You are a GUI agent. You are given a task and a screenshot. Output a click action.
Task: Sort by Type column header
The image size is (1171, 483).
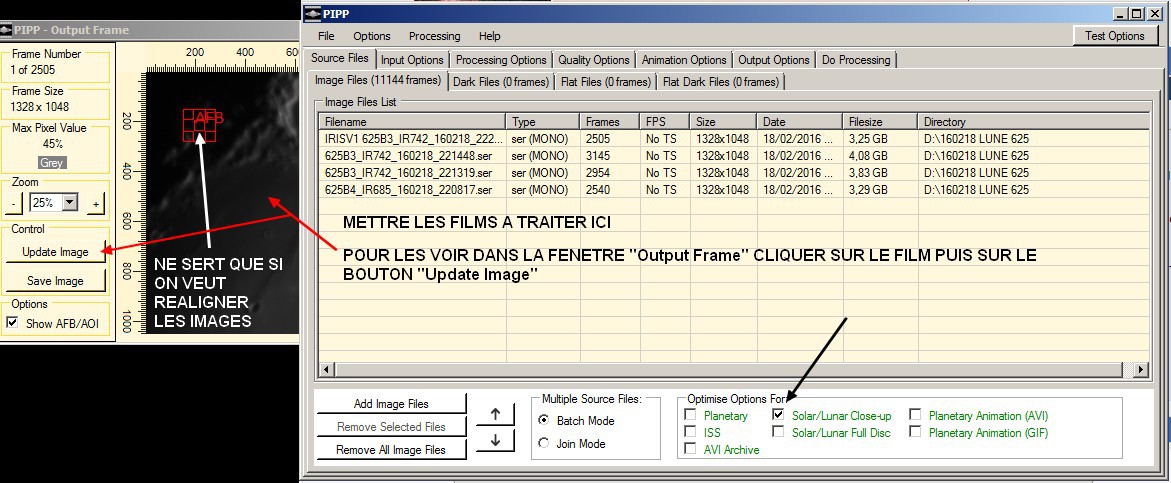click(543, 122)
